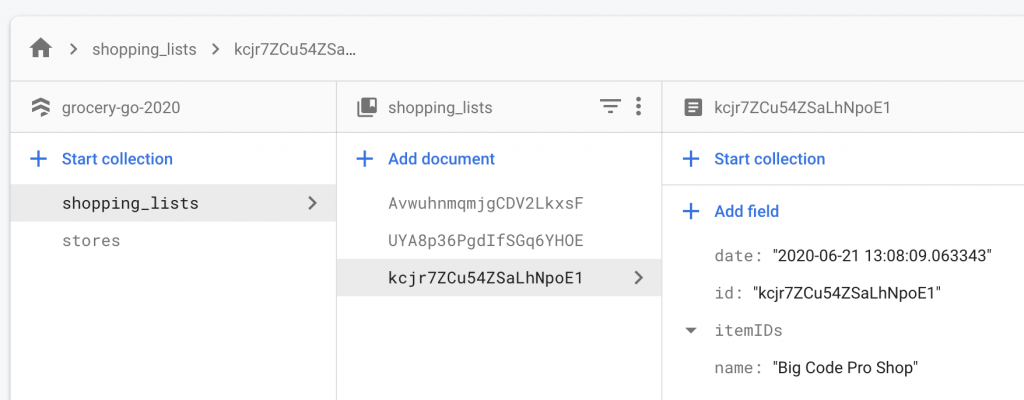Click the document icon beside kcjr7ZCu54ZSaLhNpoE1 header

[692, 107]
